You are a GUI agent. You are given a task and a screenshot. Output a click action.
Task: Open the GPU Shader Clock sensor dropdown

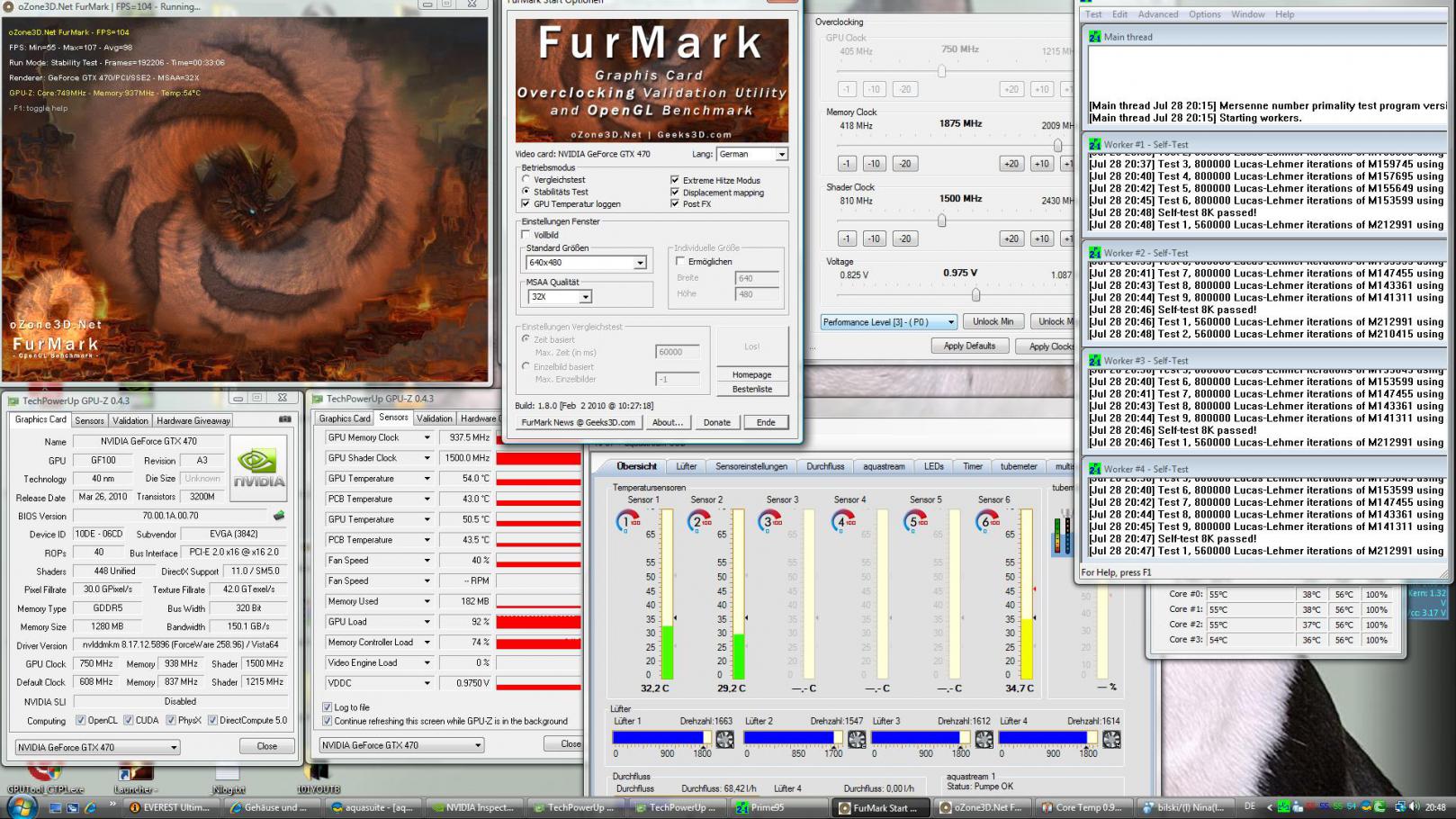pyautogui.click(x=427, y=458)
